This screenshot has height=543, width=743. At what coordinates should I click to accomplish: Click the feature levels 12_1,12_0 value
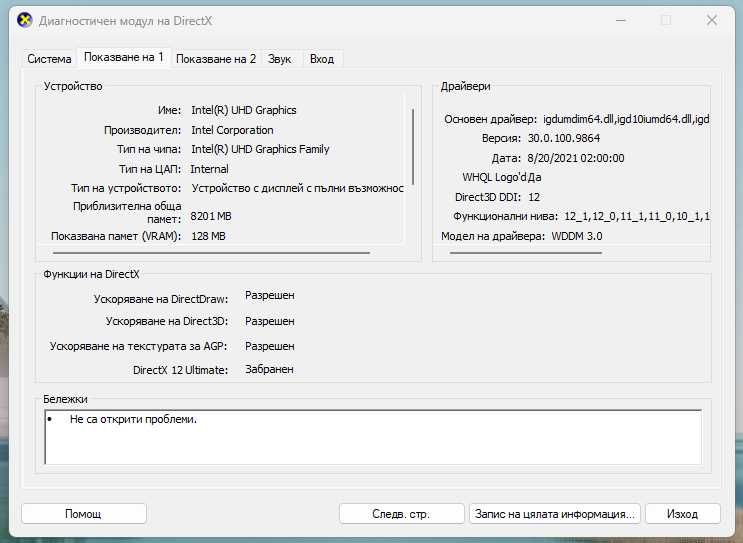point(637,217)
